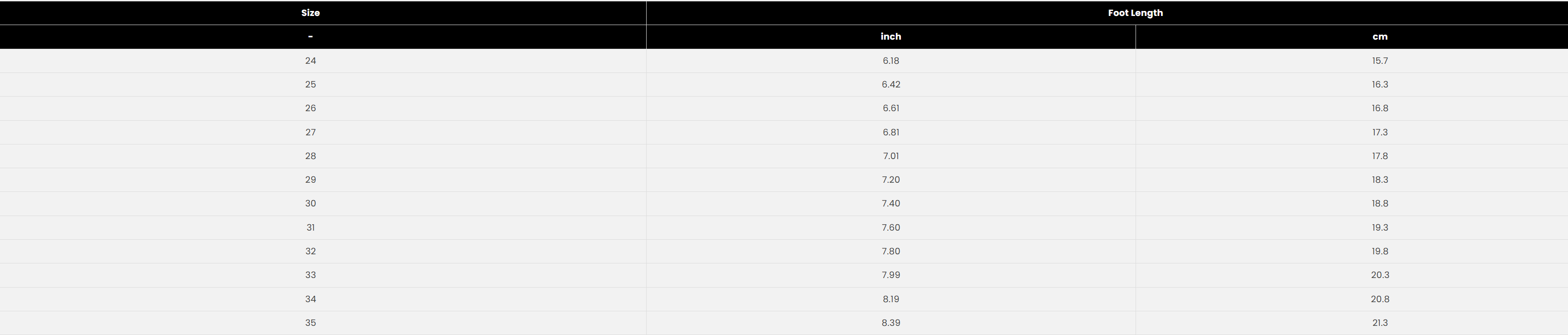Click the size 24 cell
The width and height of the screenshot is (1568, 335).
click(310, 61)
